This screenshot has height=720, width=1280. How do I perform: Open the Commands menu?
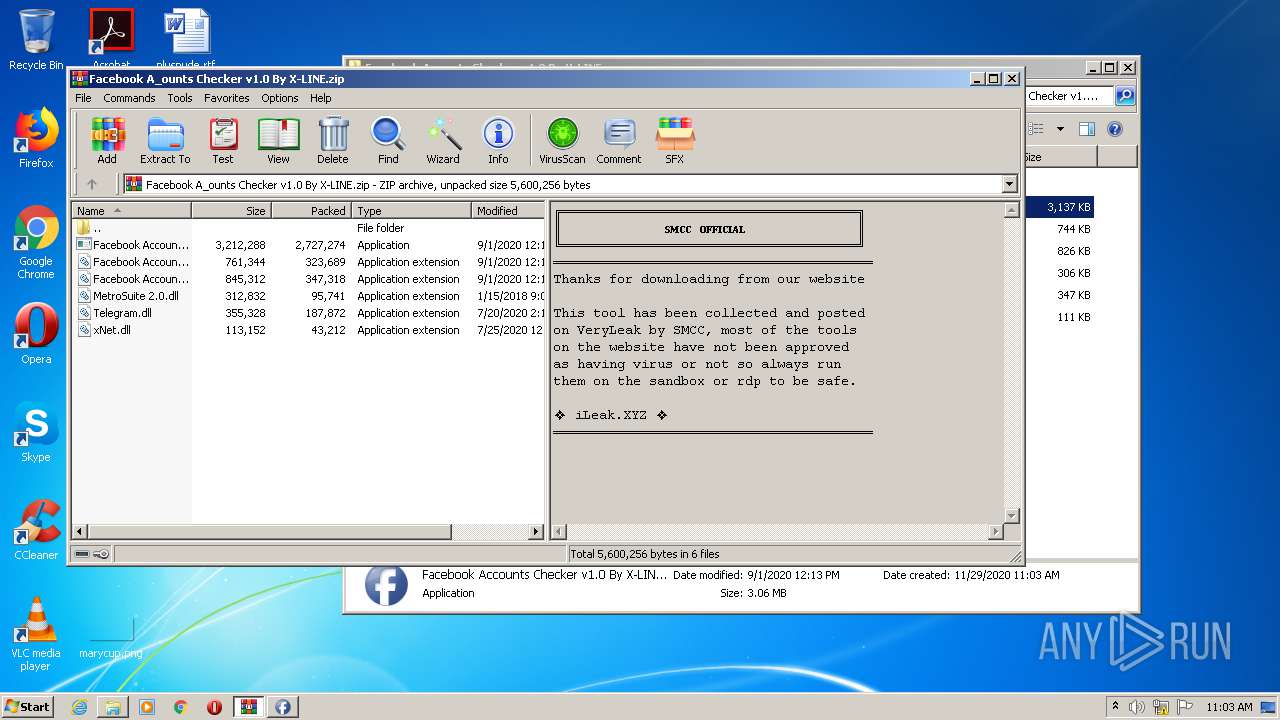point(129,98)
